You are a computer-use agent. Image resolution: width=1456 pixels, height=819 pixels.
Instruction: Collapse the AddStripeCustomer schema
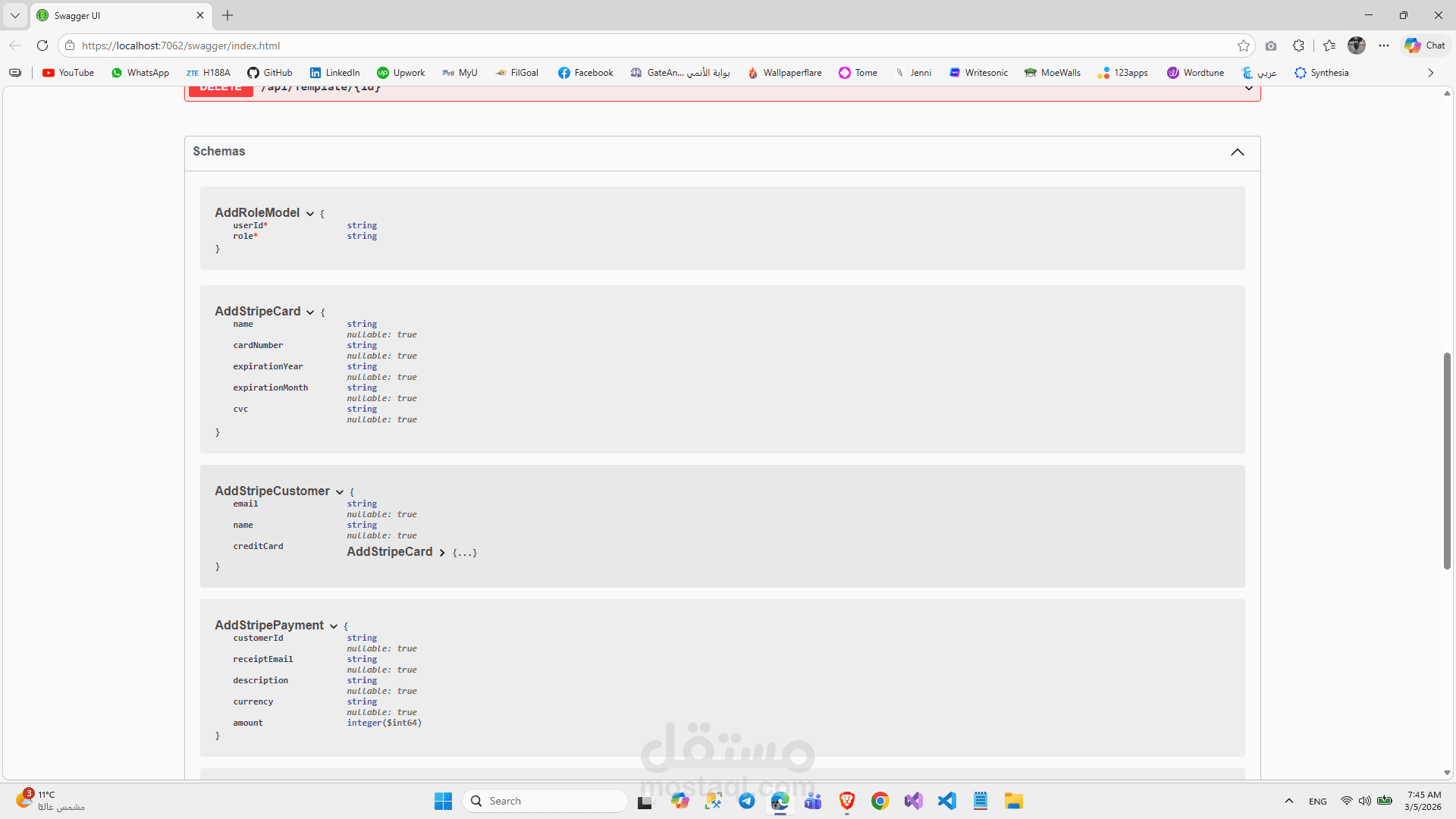339,492
